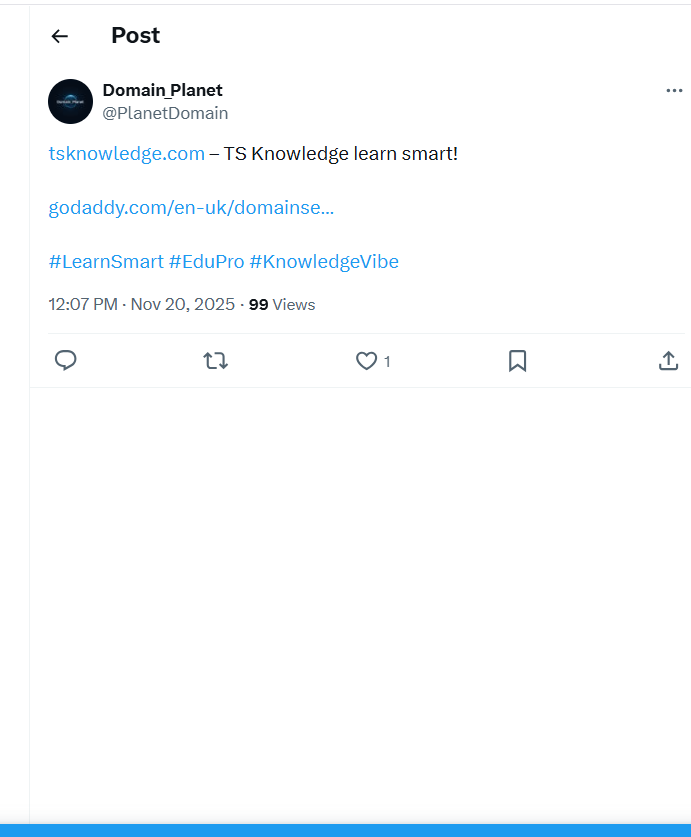Open the Domain_Planet profile avatar
The height and width of the screenshot is (837, 691).
coord(70,101)
